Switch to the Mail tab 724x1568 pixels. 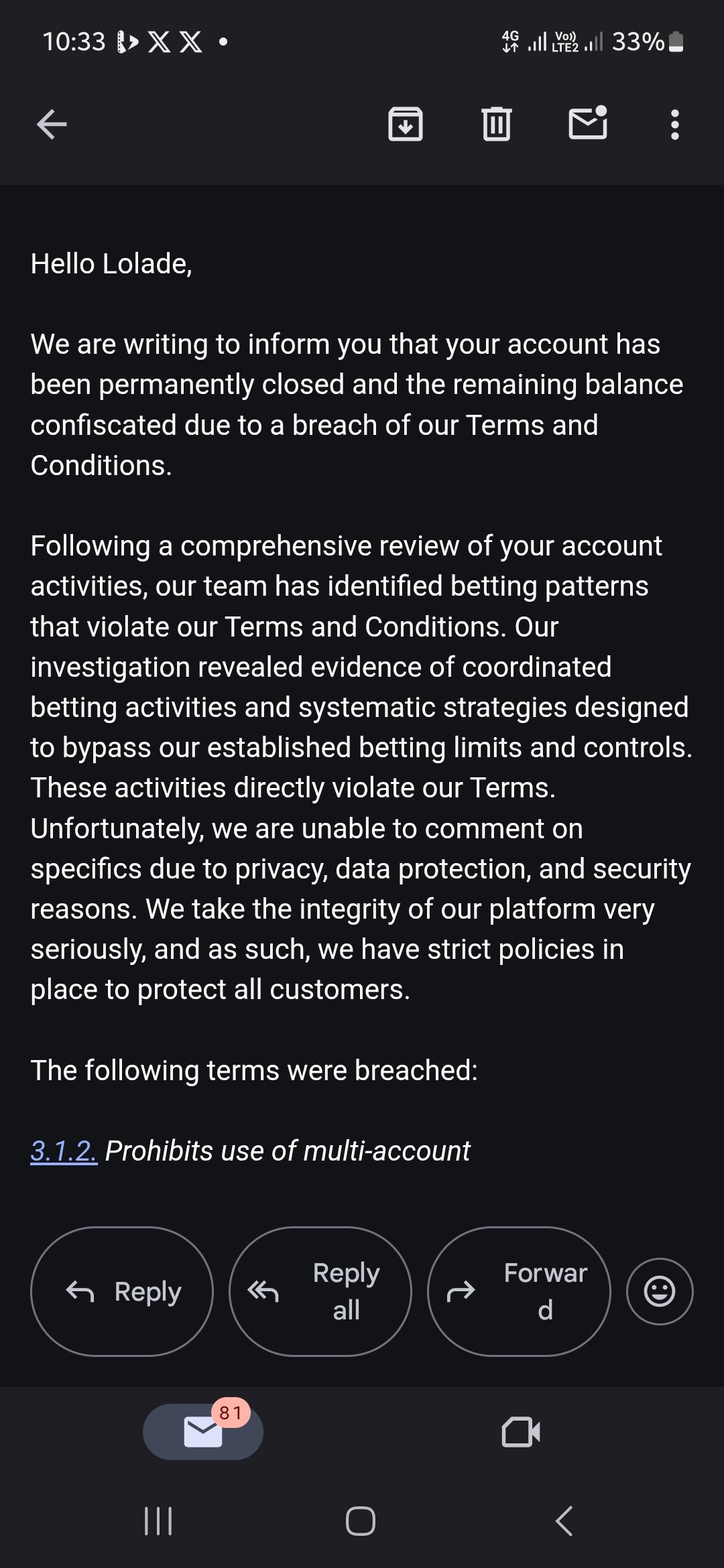pos(203,1432)
